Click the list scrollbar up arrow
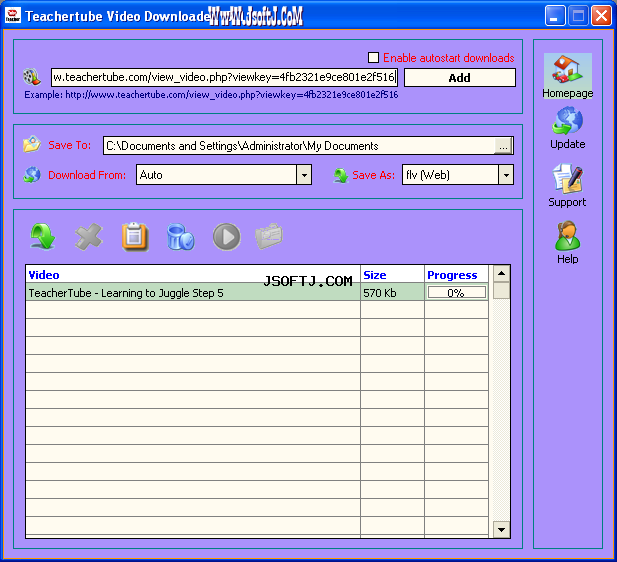The width and height of the screenshot is (617, 562). click(x=501, y=274)
